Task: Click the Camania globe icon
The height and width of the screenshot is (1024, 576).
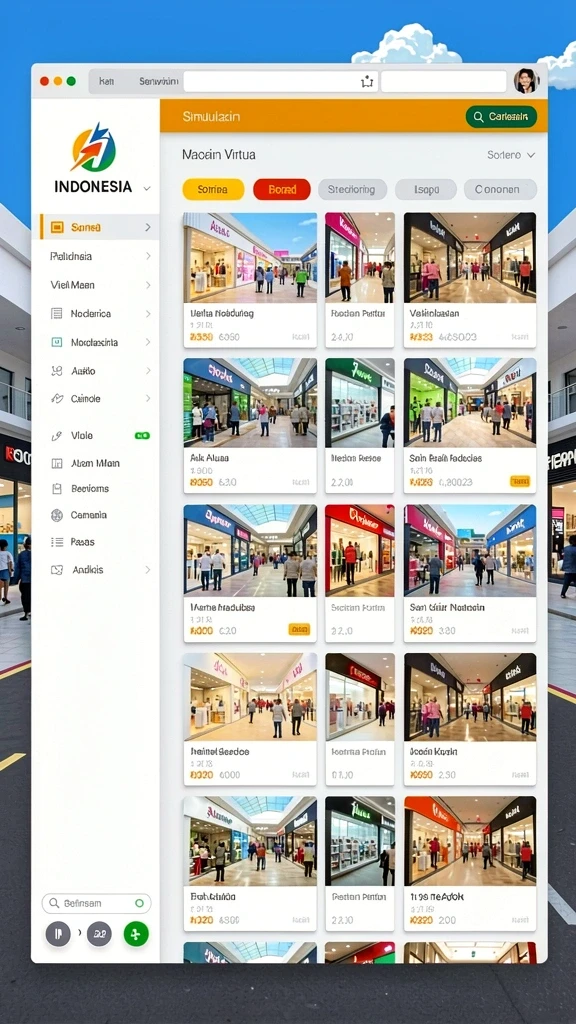Action: coord(57,515)
